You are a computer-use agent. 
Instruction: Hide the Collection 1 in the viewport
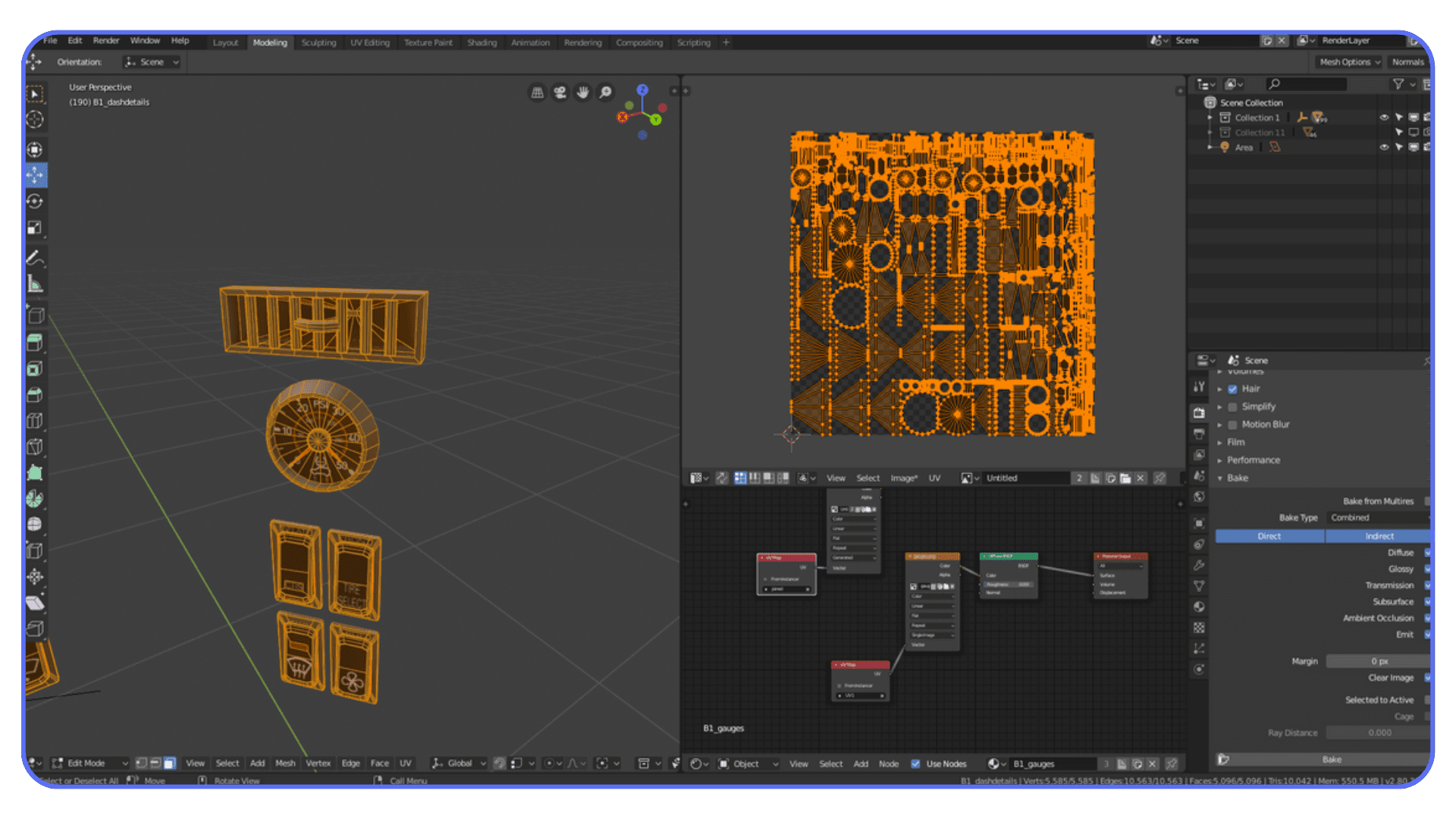pyautogui.click(x=1384, y=118)
